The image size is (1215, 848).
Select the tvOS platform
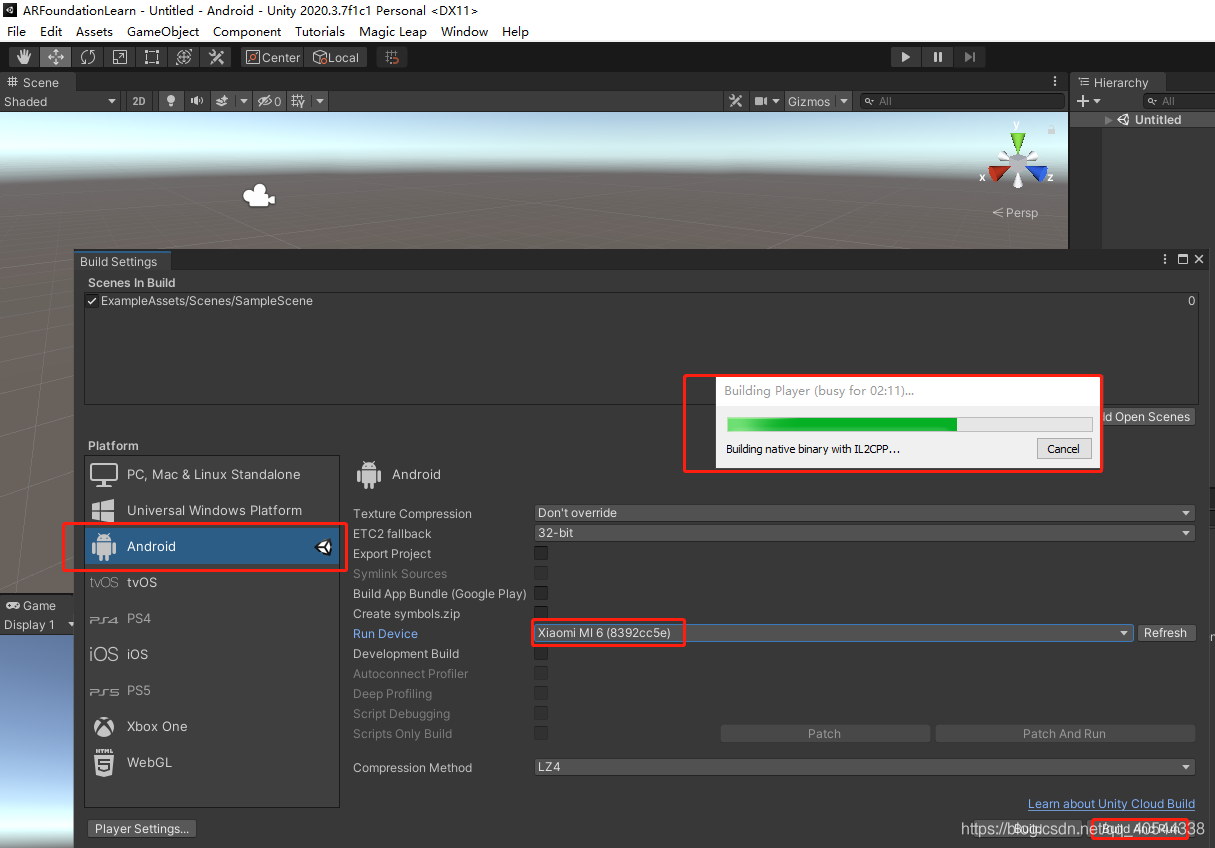212,582
